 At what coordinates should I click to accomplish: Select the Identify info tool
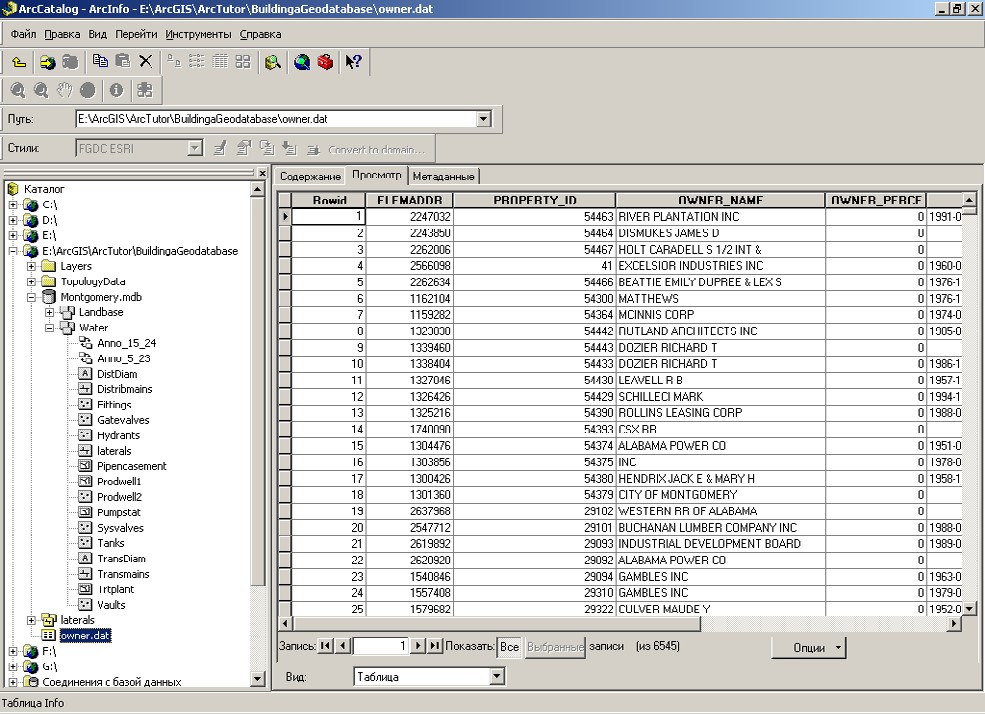[116, 90]
